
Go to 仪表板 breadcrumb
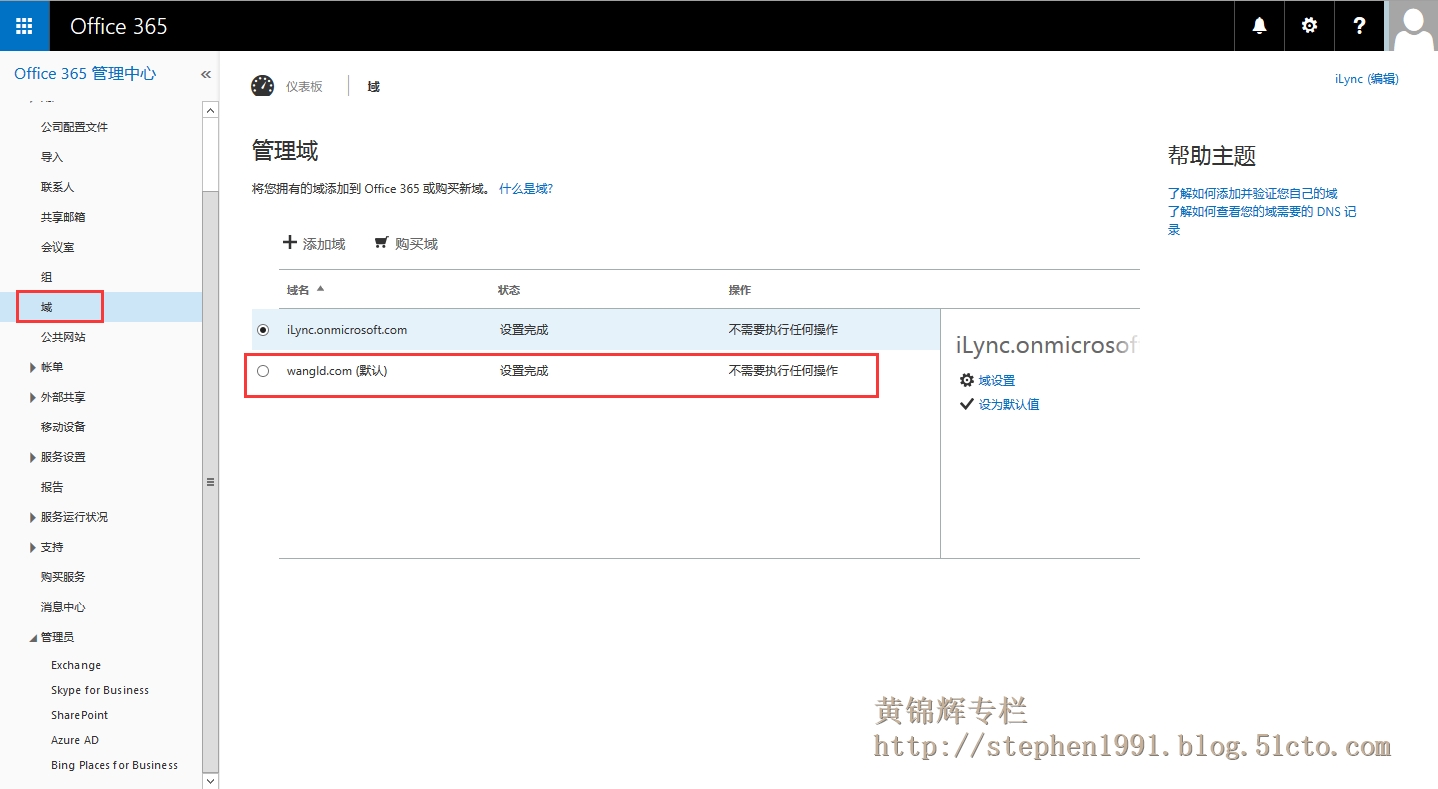click(x=304, y=87)
